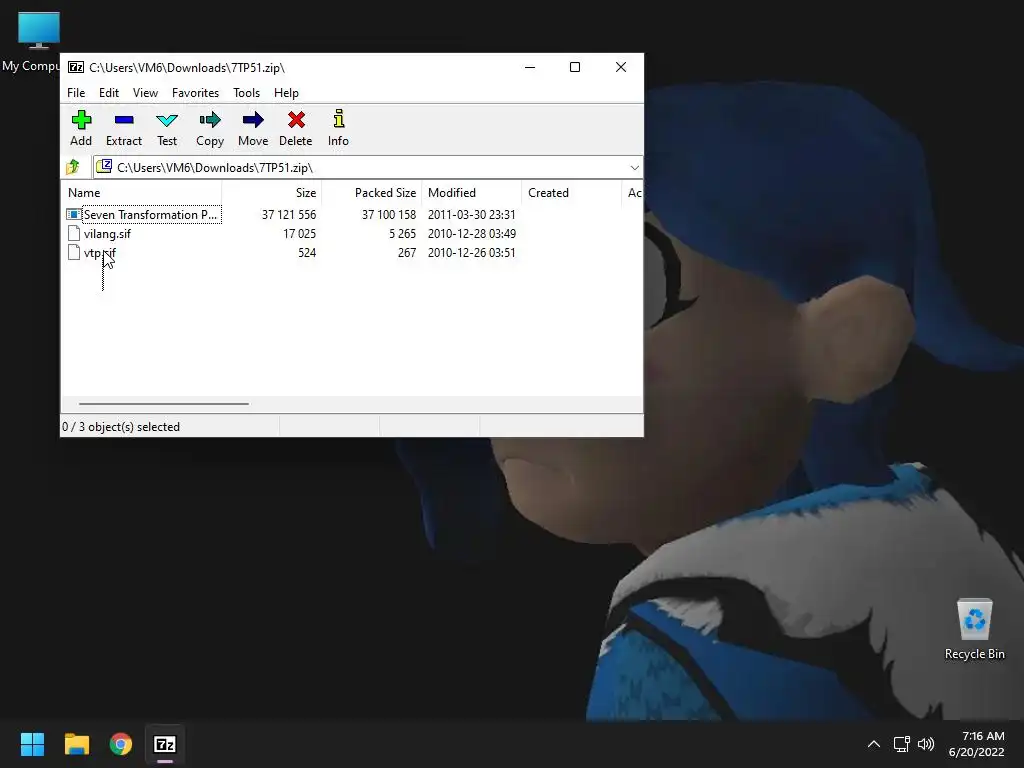This screenshot has width=1024, height=768.
Task: Open the Help menu
Action: pos(286,93)
